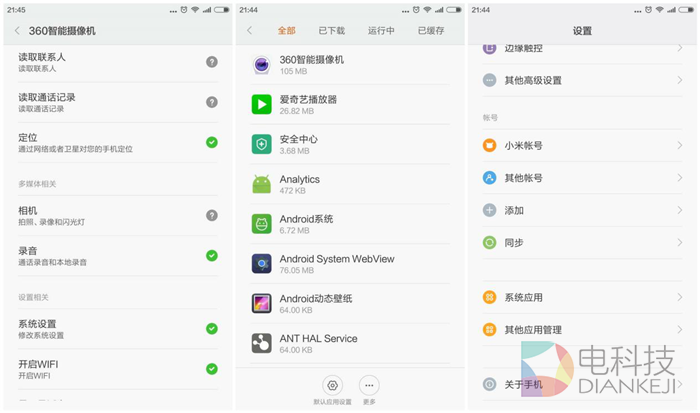The width and height of the screenshot is (700, 413).
Task: Select 系统设置 permission label
Action: 38,324
